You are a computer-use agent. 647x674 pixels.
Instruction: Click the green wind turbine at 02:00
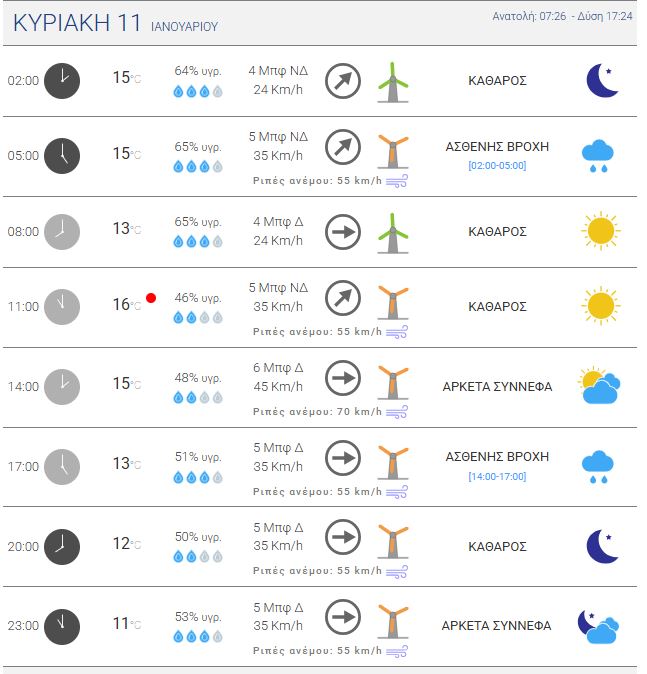(x=393, y=81)
